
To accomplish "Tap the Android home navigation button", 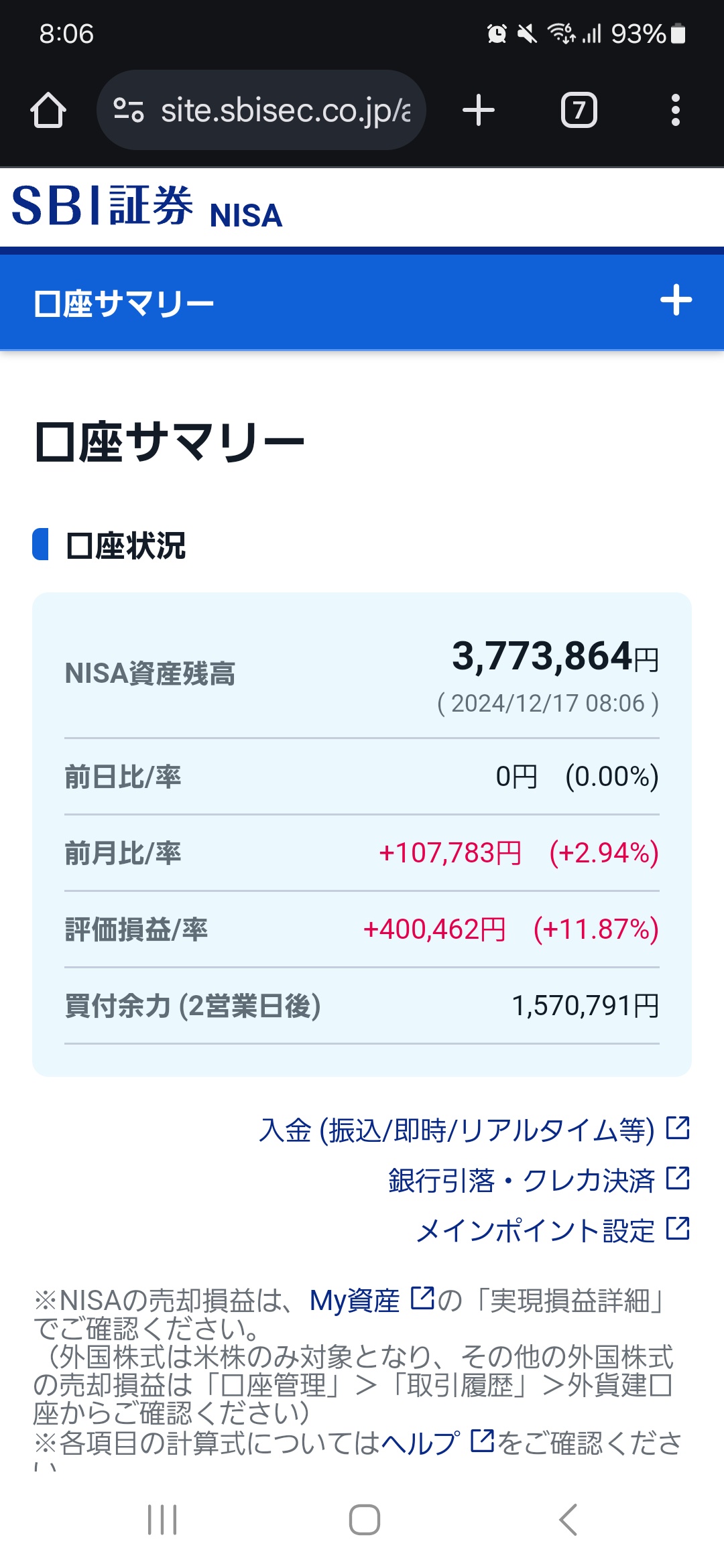I will (365, 1520).
